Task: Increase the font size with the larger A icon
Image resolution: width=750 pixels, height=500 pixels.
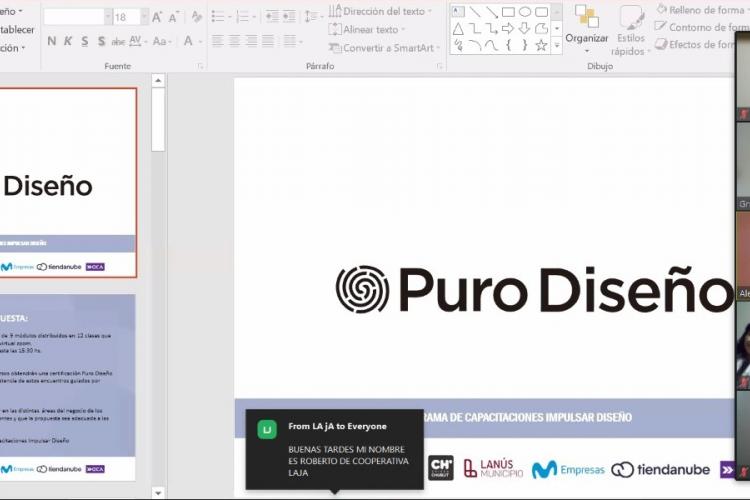Action: tap(156, 17)
